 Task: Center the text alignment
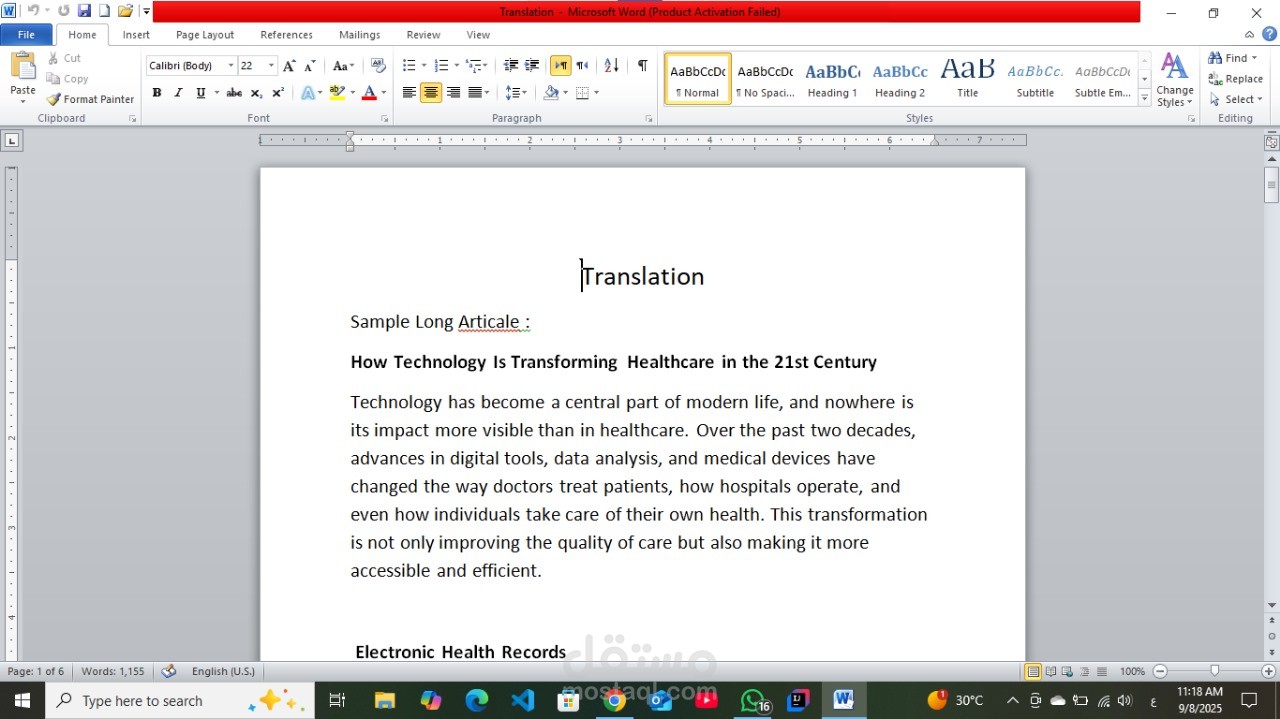point(431,93)
